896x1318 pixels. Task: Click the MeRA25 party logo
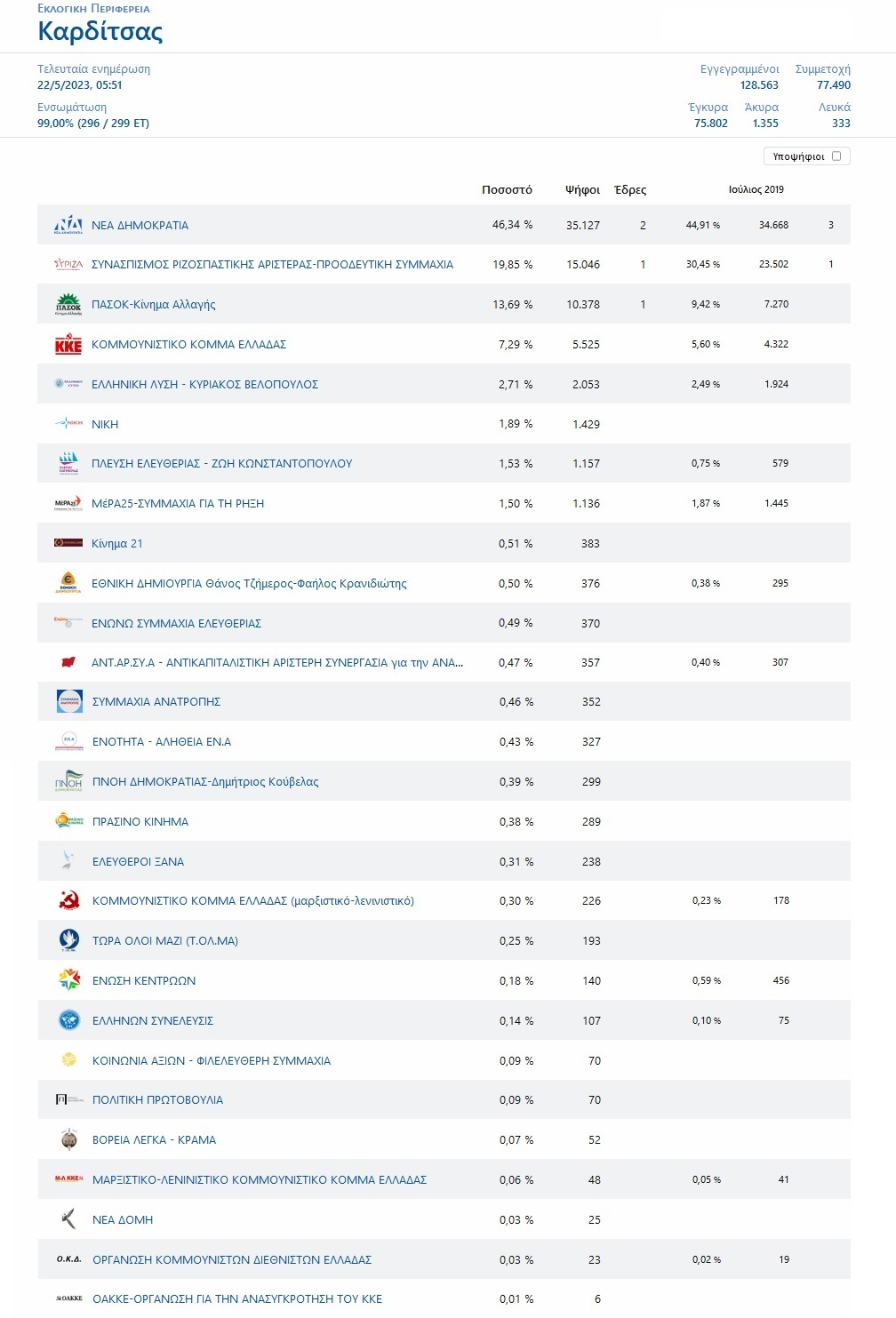68,504
